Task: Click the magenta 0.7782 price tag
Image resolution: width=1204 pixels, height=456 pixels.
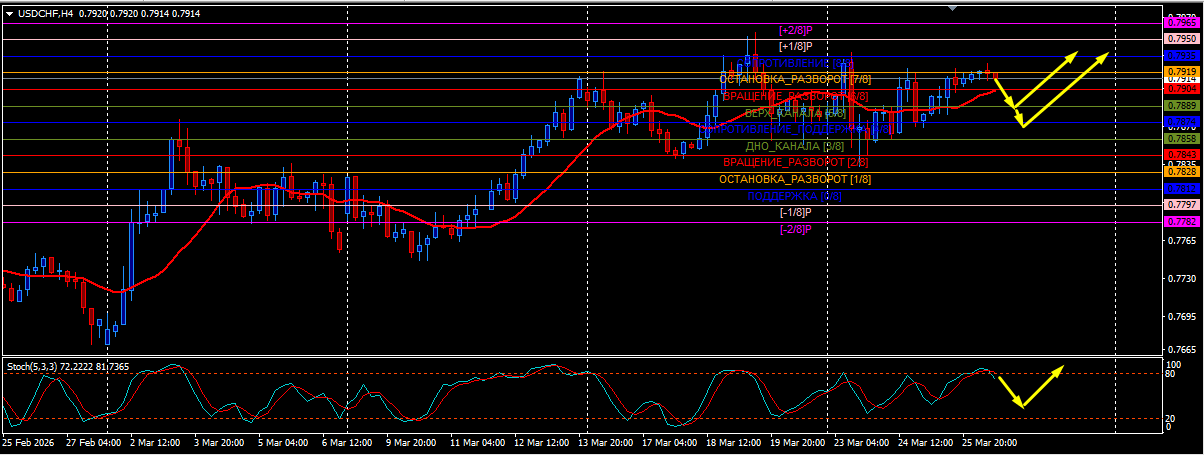Action: point(1181,221)
